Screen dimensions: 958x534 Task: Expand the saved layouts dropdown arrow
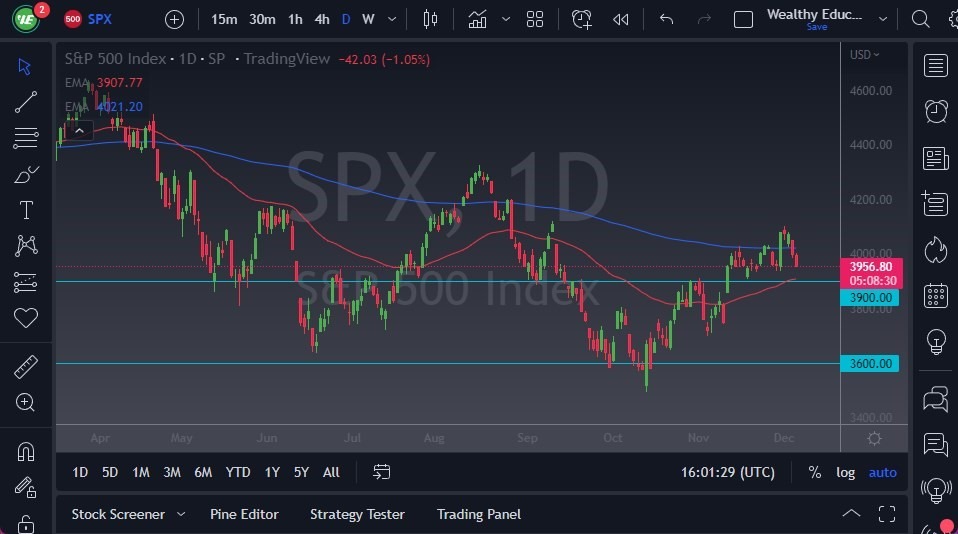[x=883, y=20]
